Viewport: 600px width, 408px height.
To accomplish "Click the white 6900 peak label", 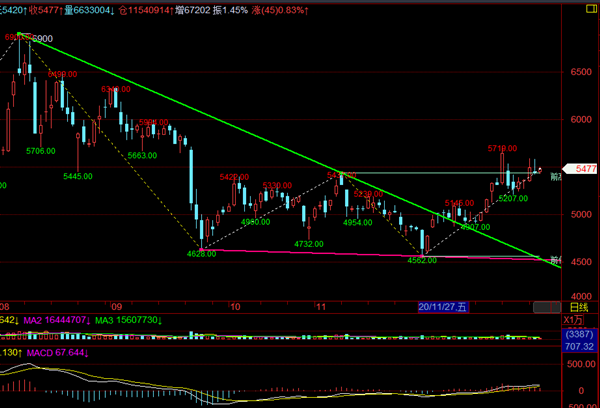I will coord(42,39).
